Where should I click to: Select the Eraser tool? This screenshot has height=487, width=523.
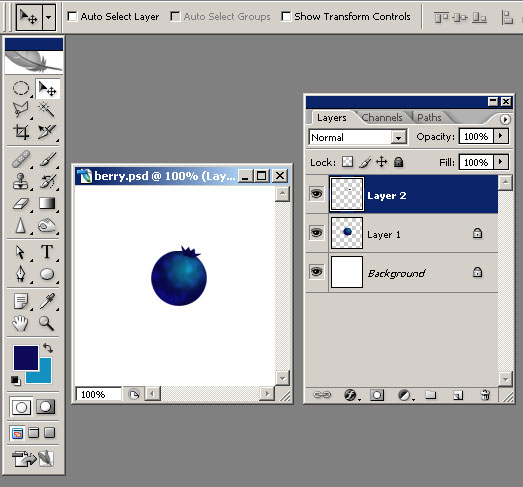[x=21, y=203]
